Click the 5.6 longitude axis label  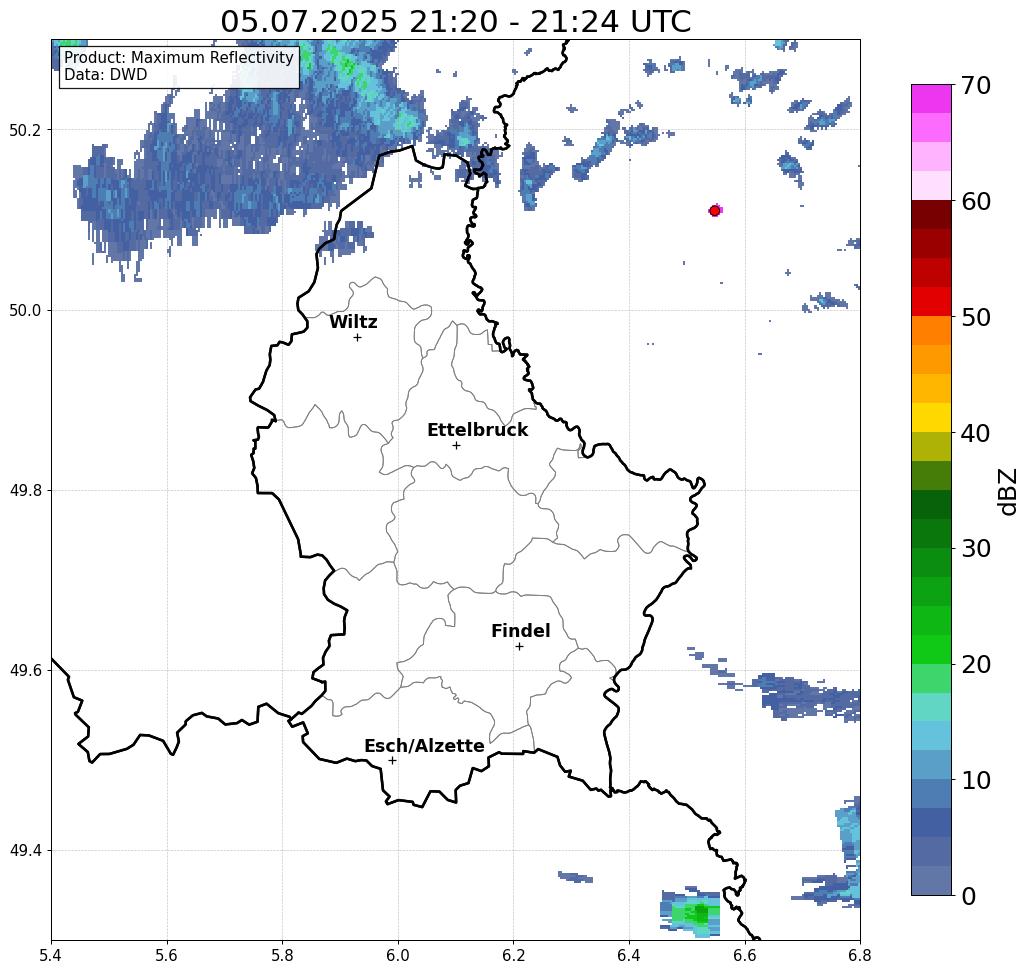click(167, 955)
